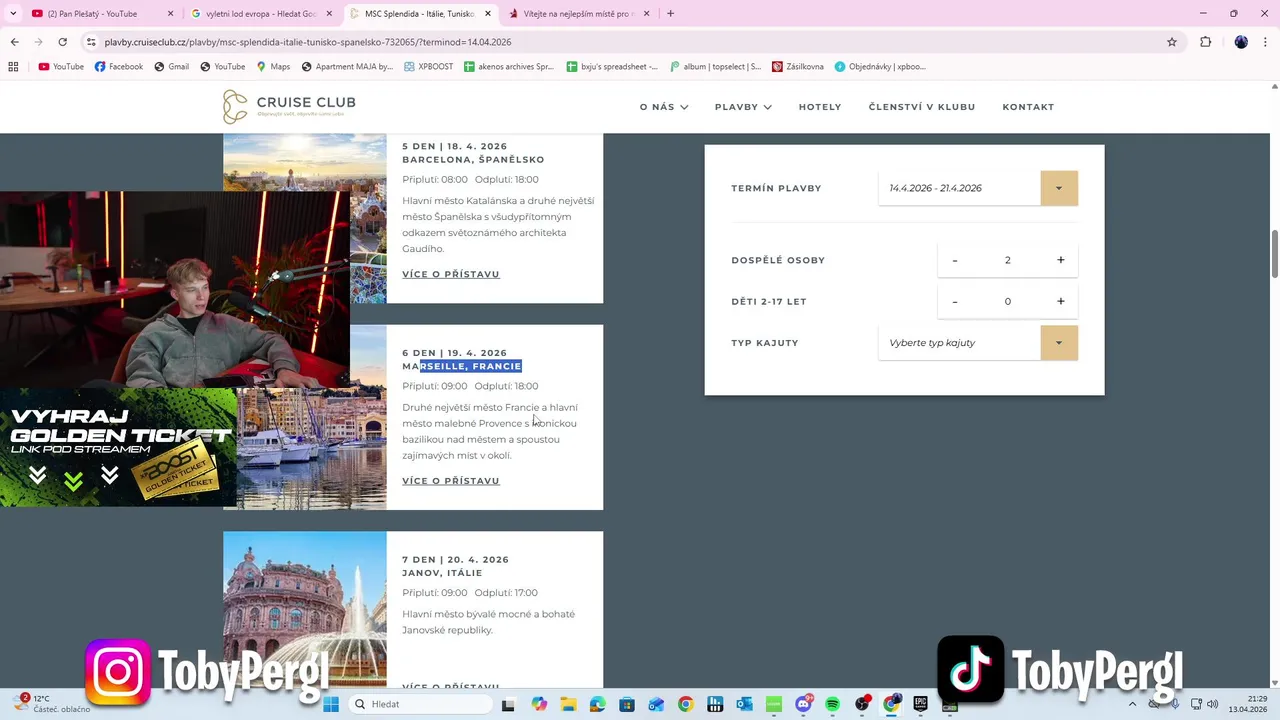Open the weather widget showing 12°C
1280x720 pixels.
52,704
